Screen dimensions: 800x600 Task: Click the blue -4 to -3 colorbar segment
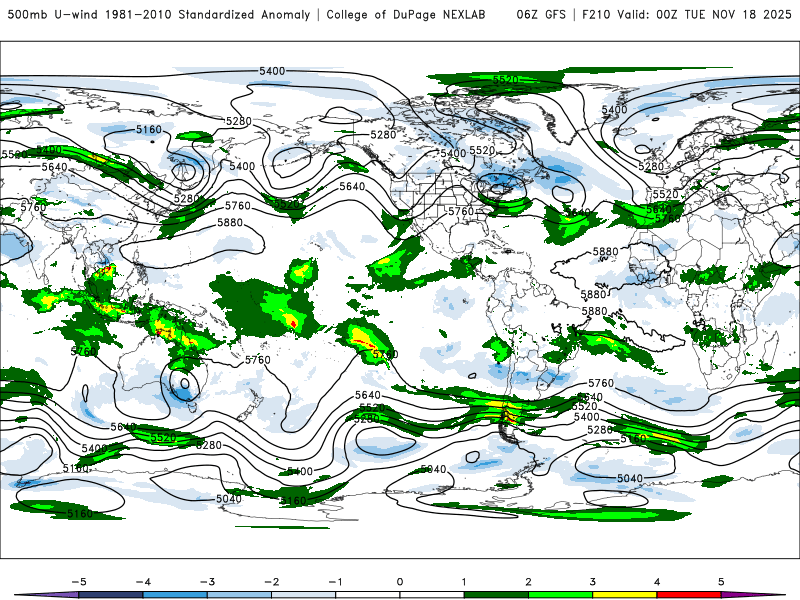[175, 595]
